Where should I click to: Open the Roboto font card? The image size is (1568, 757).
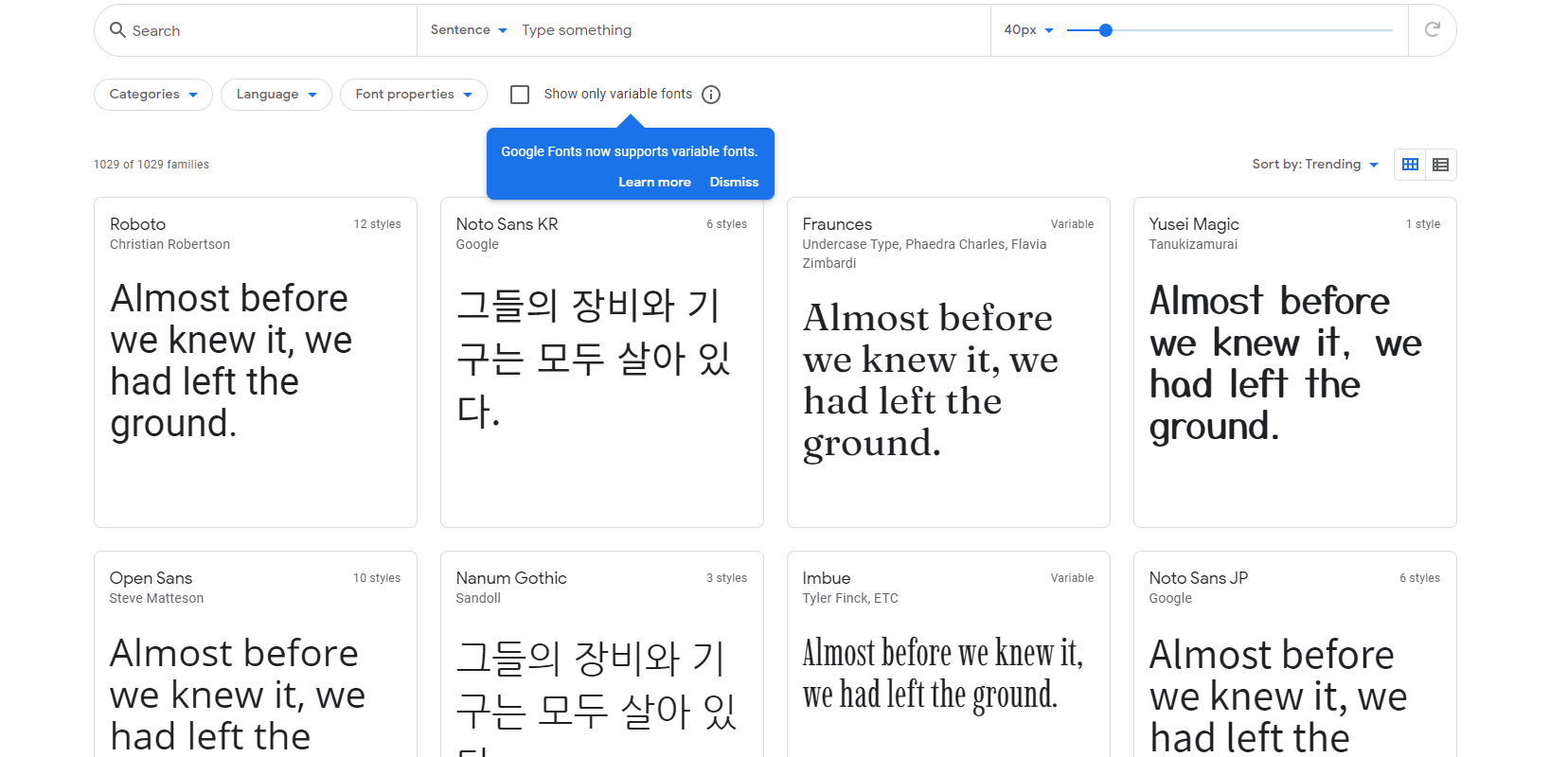[256, 362]
